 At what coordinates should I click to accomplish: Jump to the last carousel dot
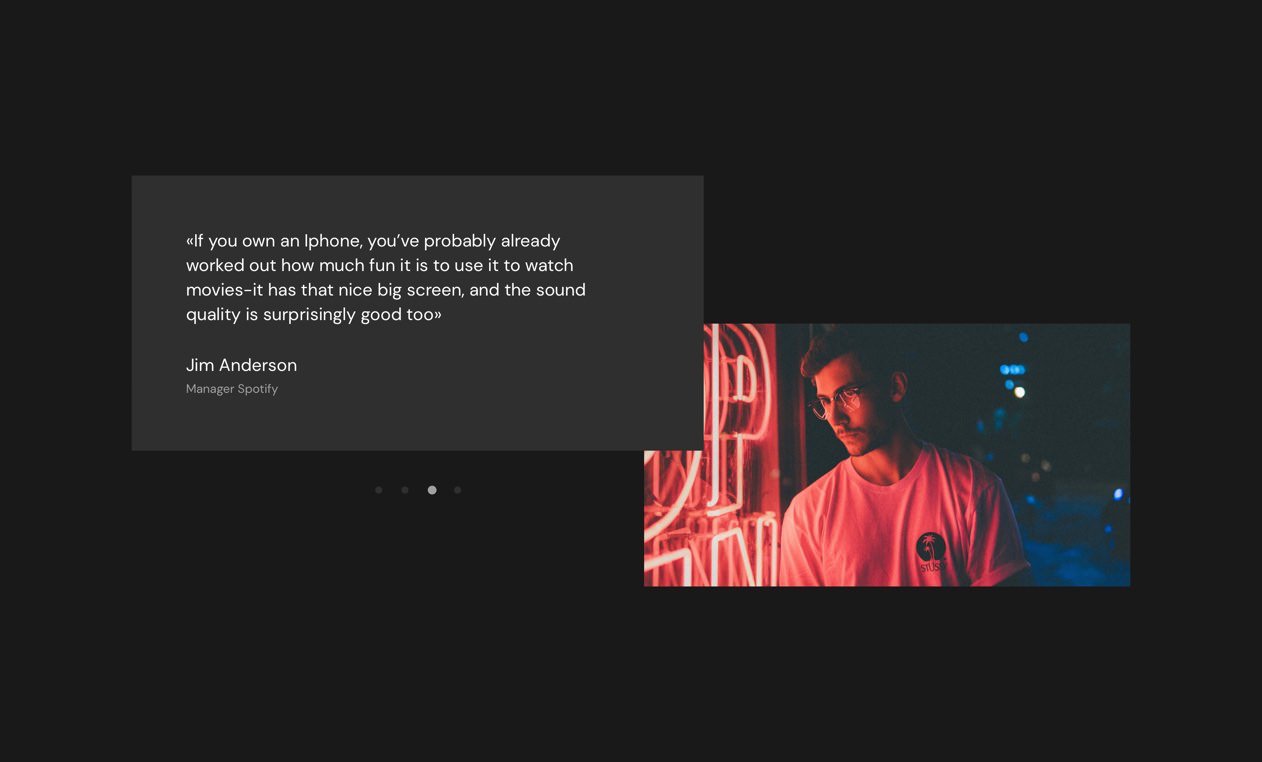click(458, 490)
